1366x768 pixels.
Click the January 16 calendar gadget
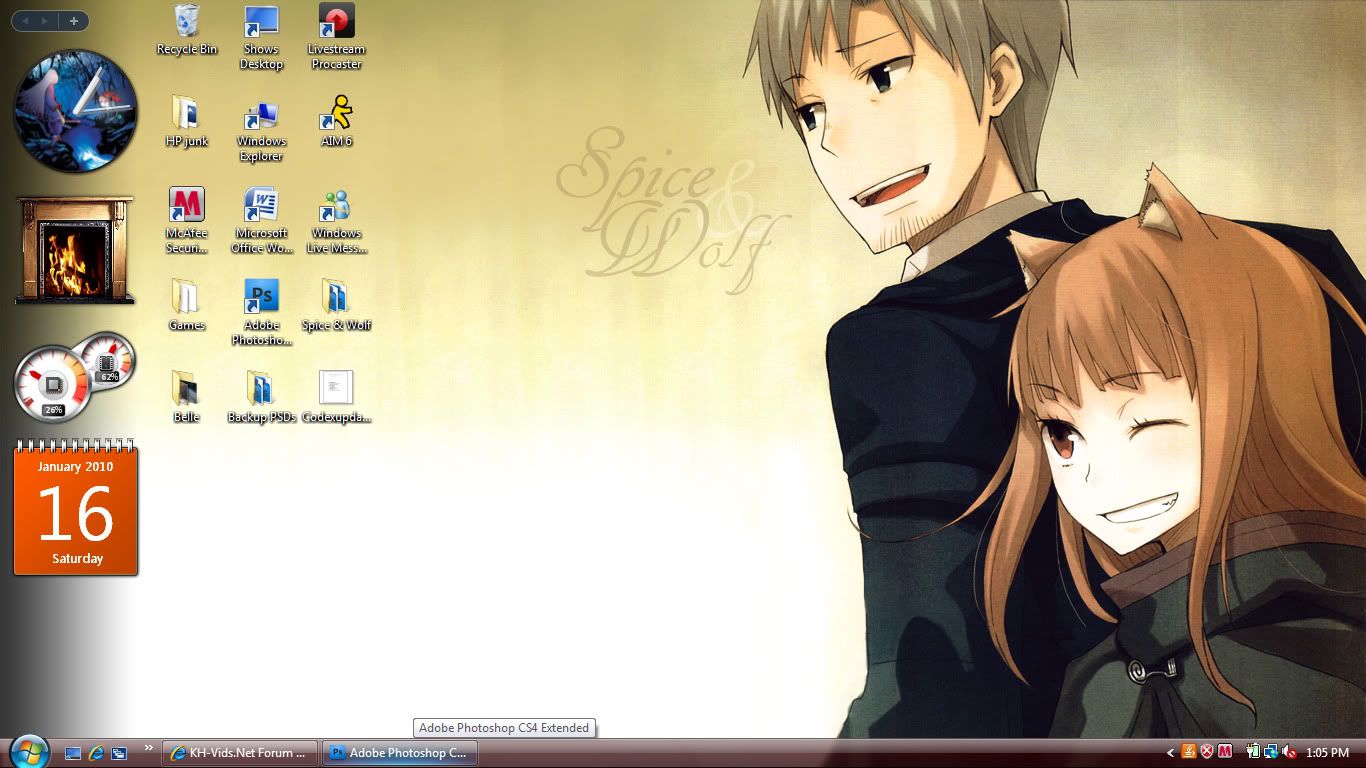pos(76,508)
